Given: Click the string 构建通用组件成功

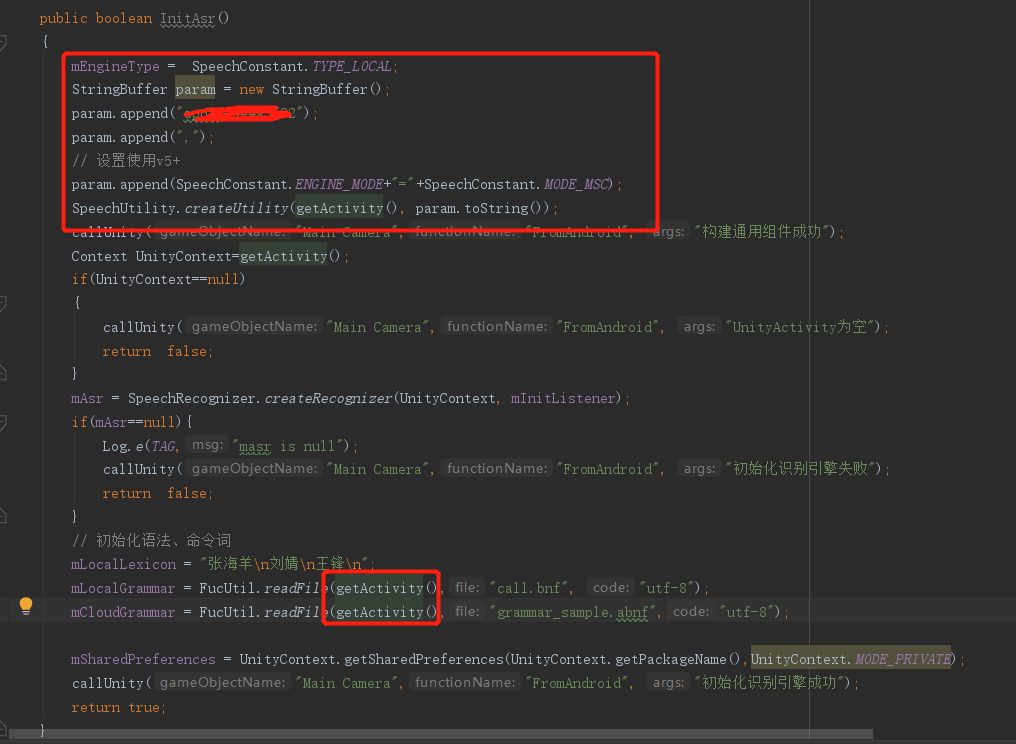Looking at the screenshot, I should coord(761,231).
